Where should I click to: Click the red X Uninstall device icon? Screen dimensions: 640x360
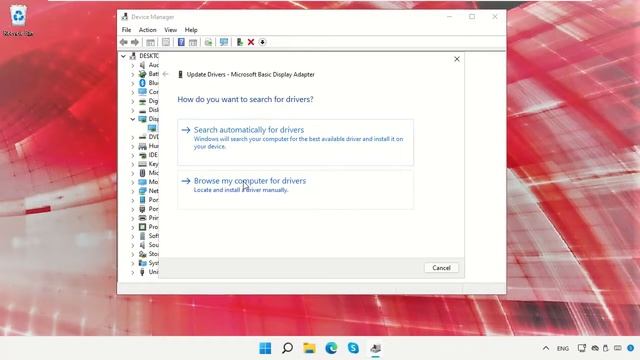[x=251, y=42]
